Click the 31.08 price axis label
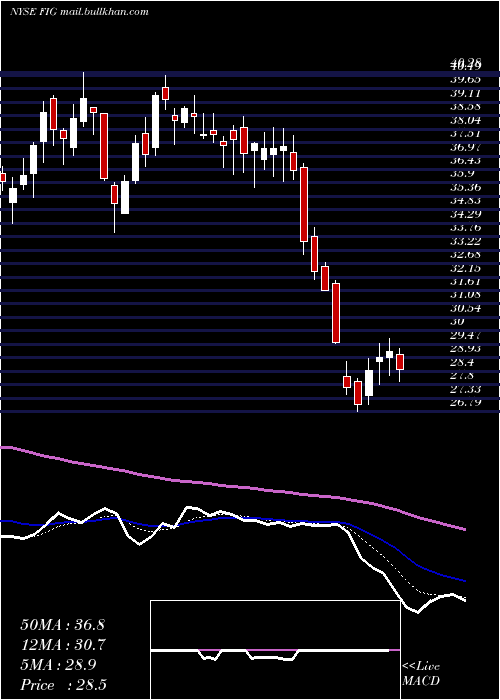The height and width of the screenshot is (700, 500). [465, 295]
